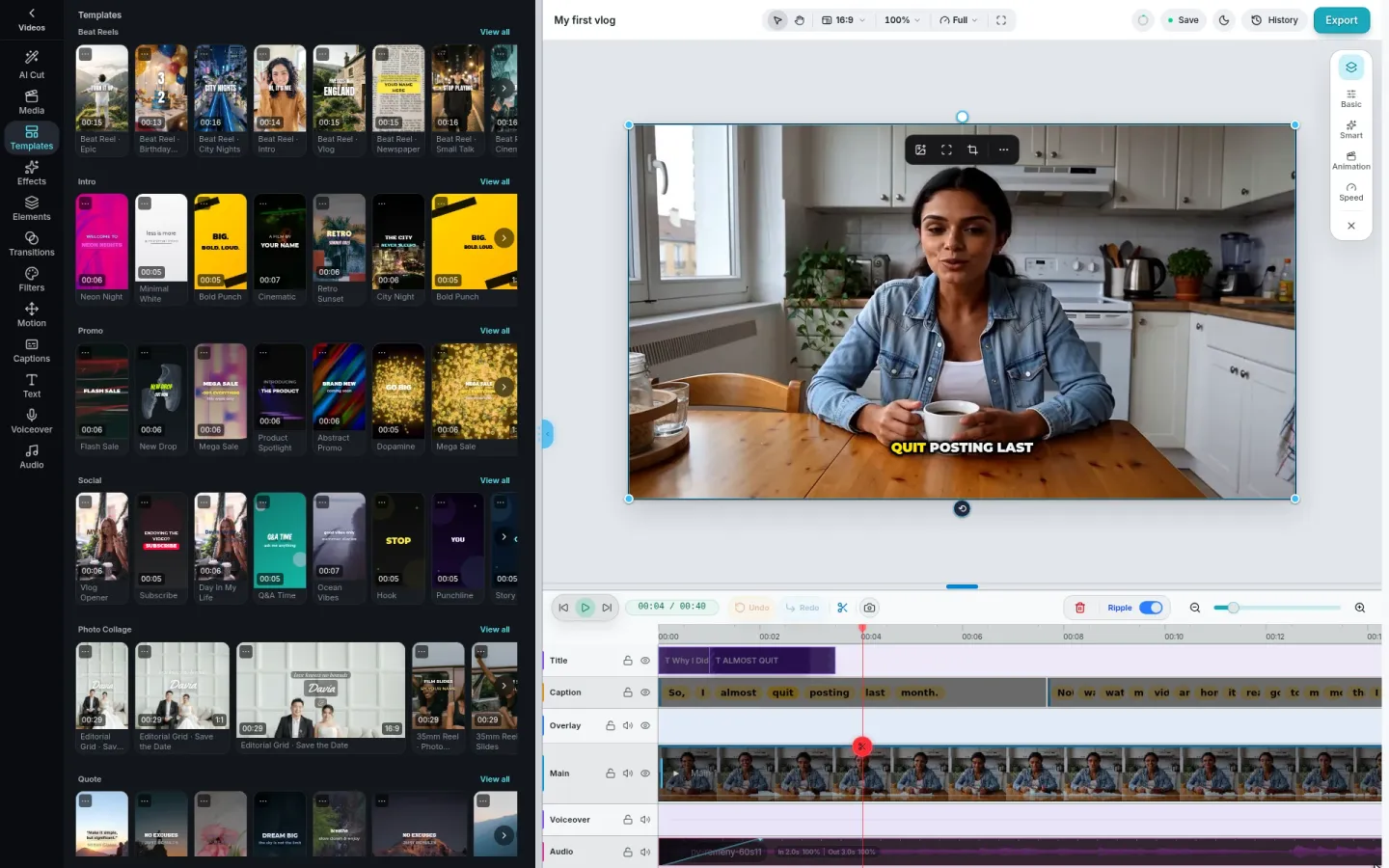This screenshot has height=868, width=1389.
Task: Open the 100% zoom dropdown
Action: point(902,20)
